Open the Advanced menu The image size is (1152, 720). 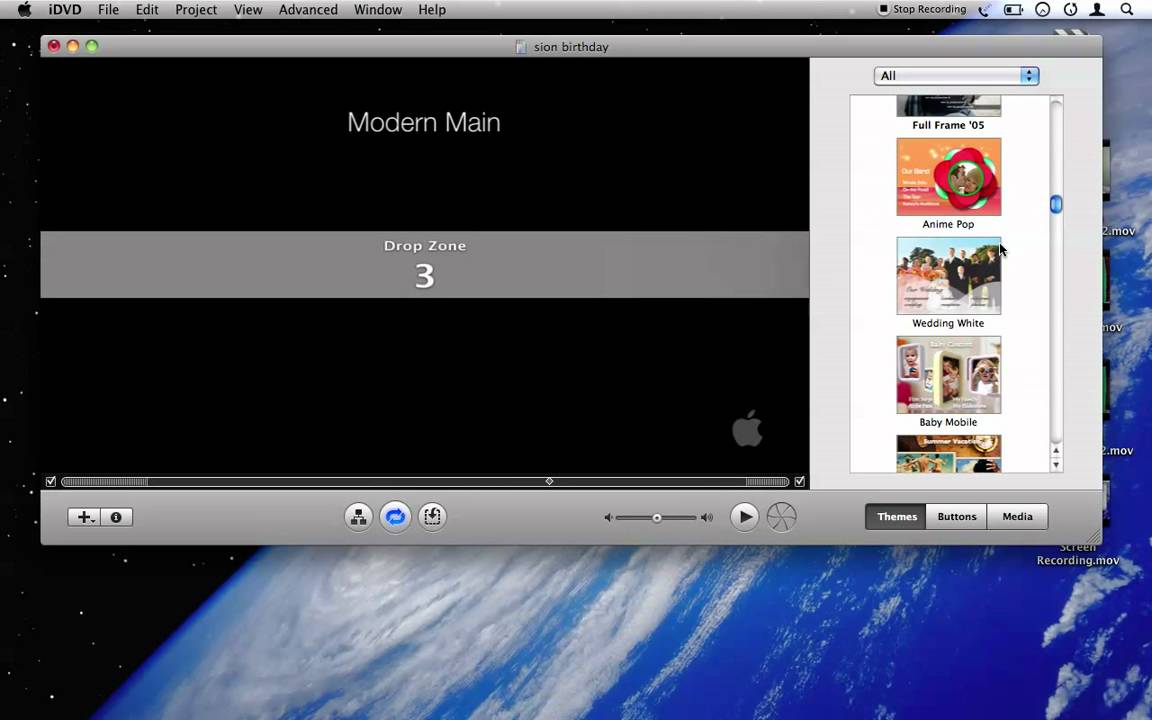[307, 9]
